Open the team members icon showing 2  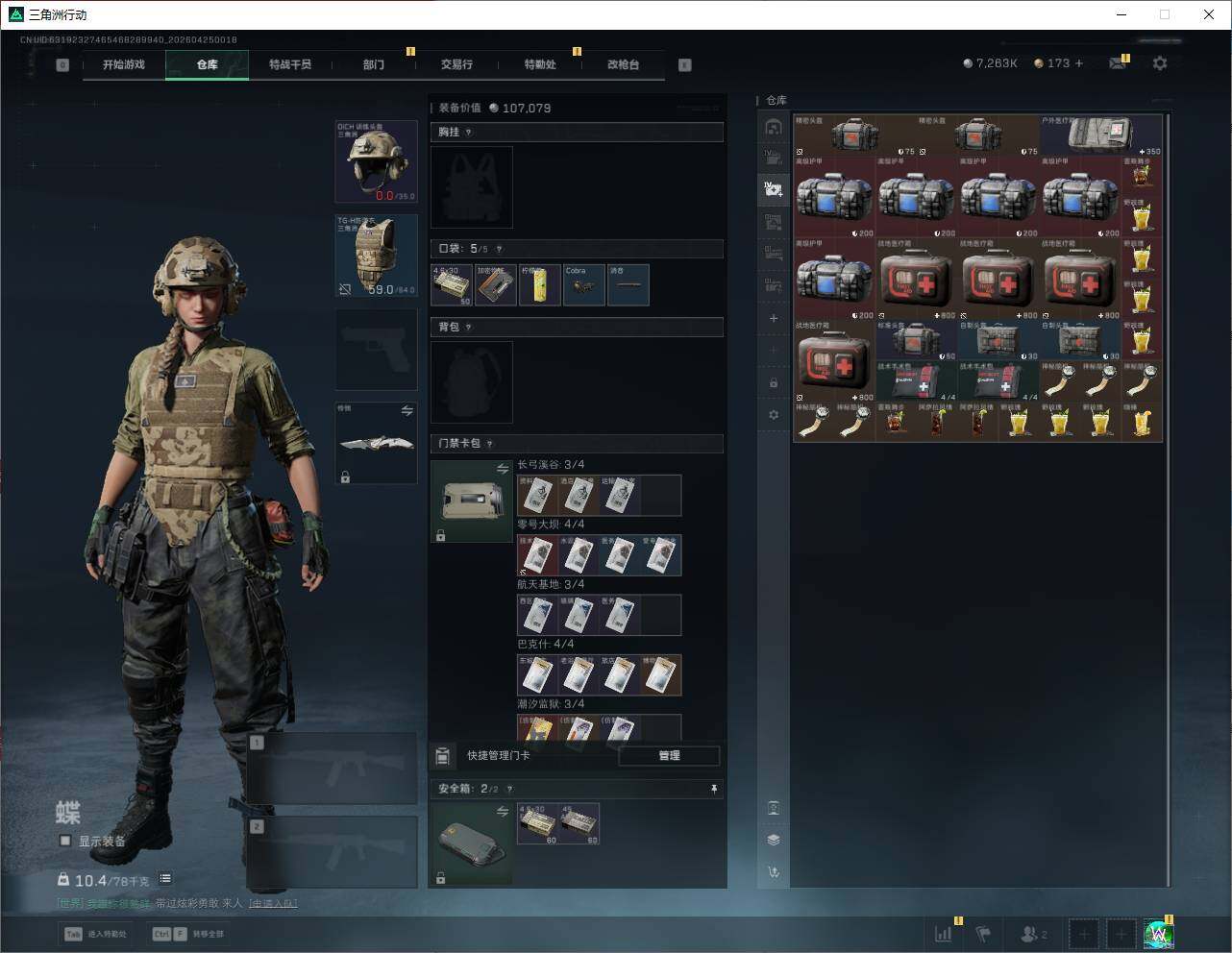click(1034, 933)
